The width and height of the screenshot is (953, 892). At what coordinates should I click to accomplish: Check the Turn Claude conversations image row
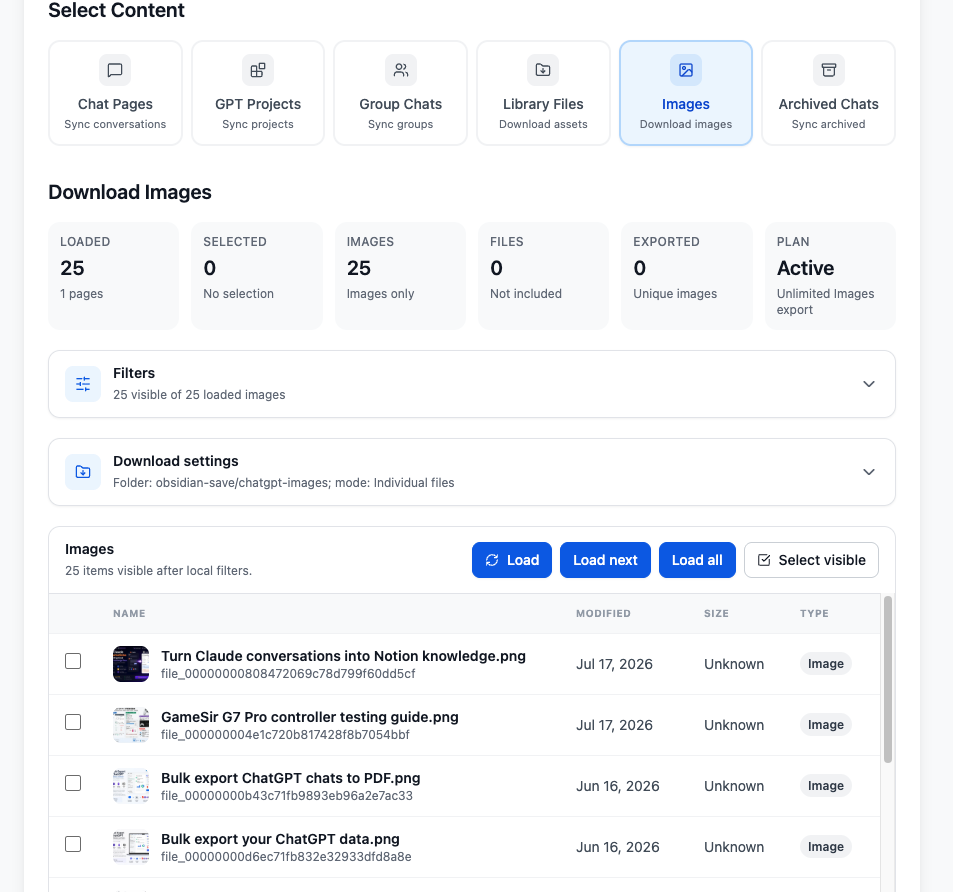pos(73,661)
